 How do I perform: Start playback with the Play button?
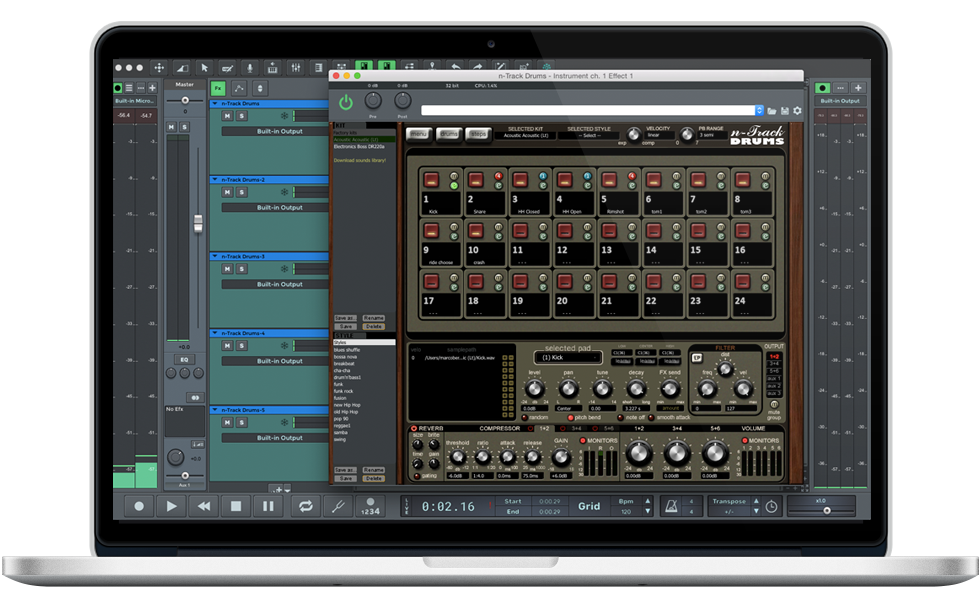(171, 506)
